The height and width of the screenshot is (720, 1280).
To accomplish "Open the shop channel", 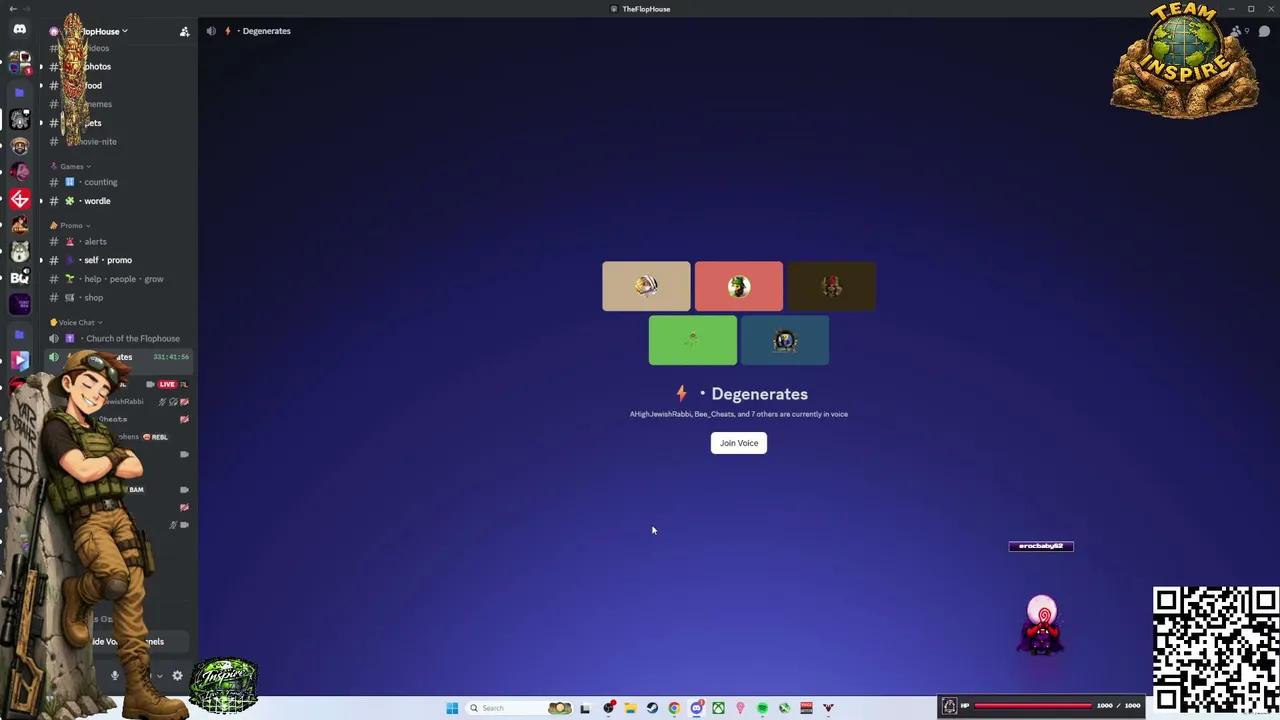I will (94, 298).
